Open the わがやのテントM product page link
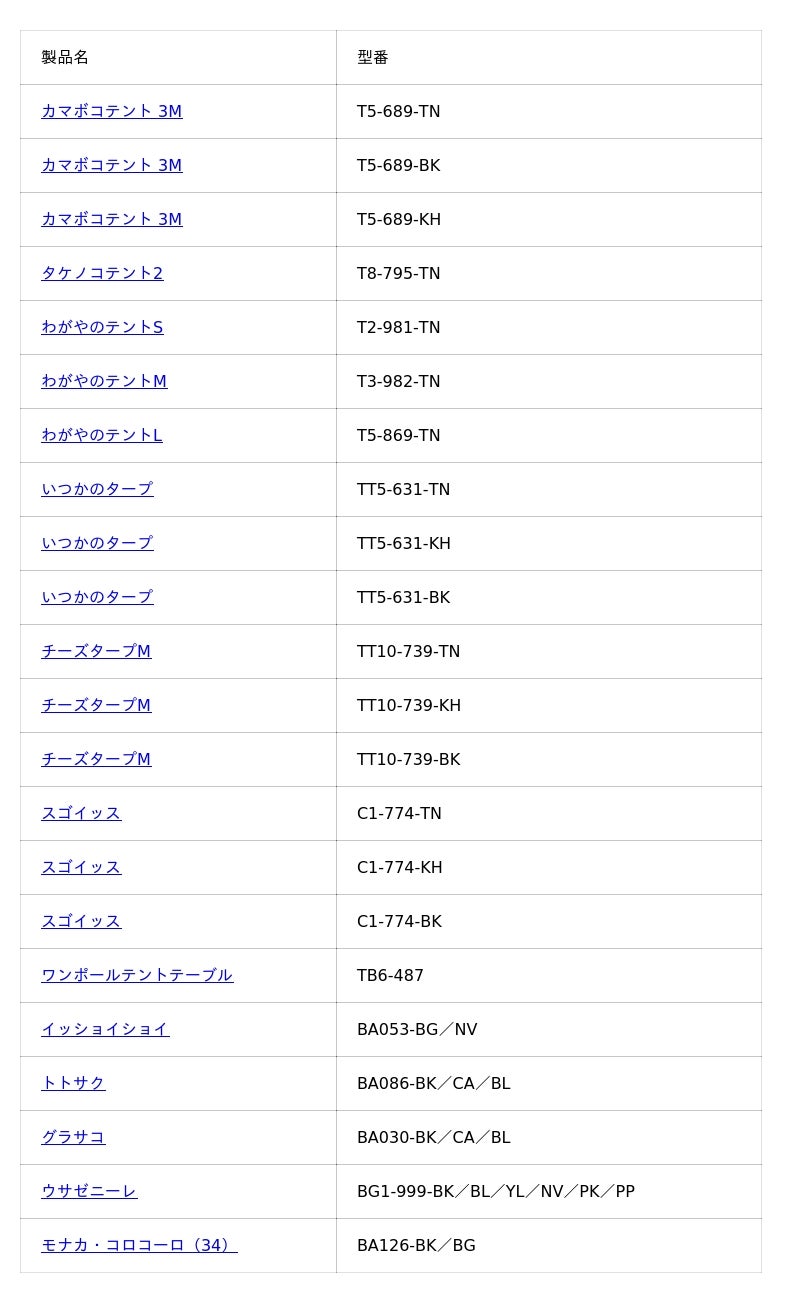Image resolution: width=800 pixels, height=1303 pixels. pos(104,381)
